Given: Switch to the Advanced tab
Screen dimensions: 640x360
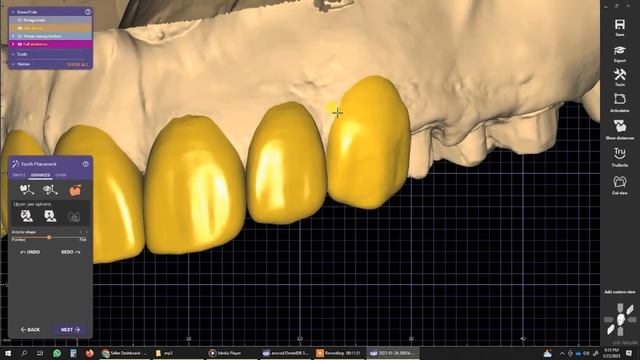Looking at the screenshot, I should click(x=40, y=175).
